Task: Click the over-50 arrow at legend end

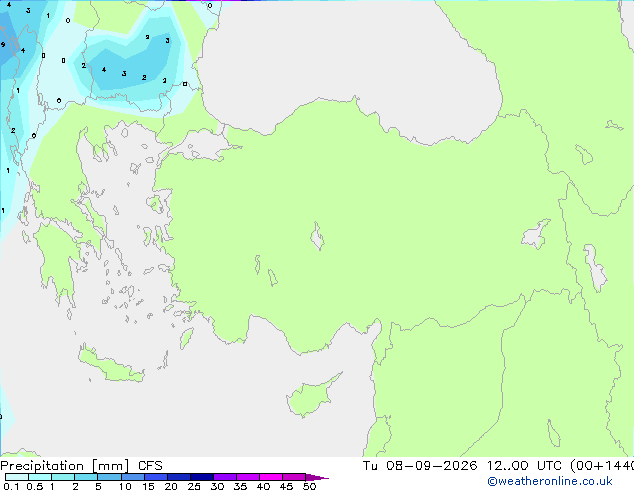Action: coord(317,477)
